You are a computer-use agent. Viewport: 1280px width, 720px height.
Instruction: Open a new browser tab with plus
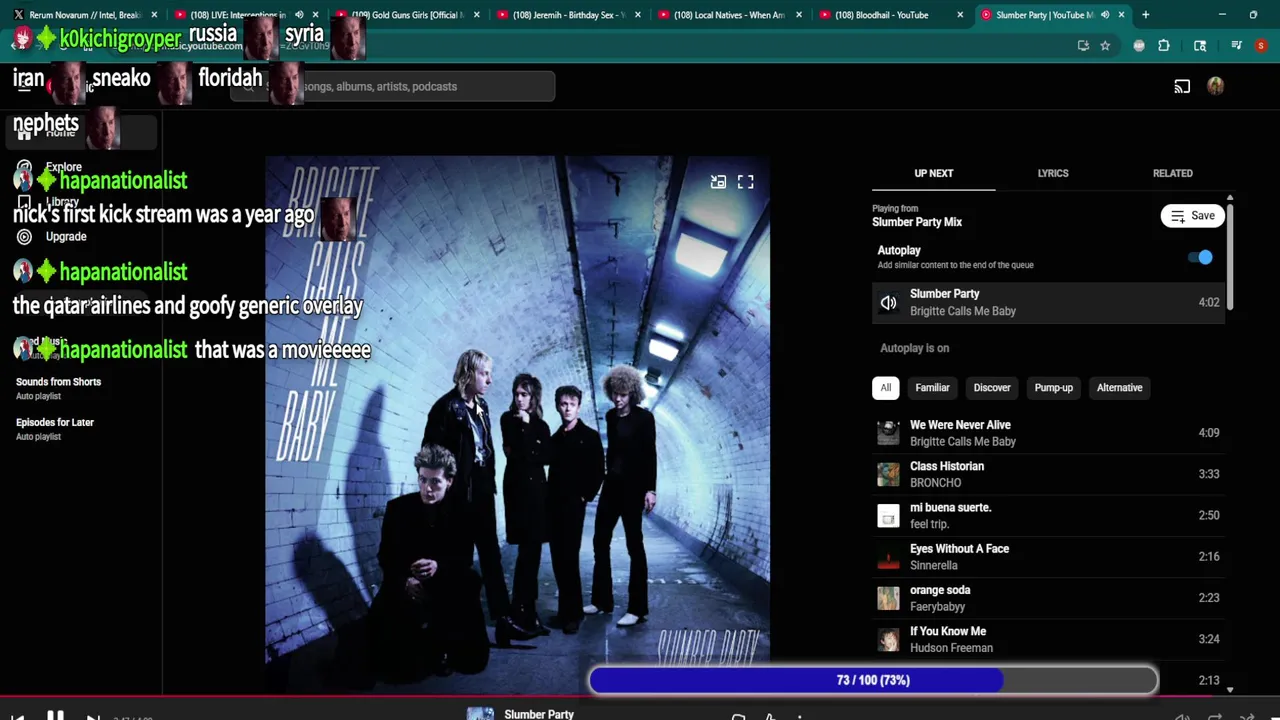point(1146,15)
